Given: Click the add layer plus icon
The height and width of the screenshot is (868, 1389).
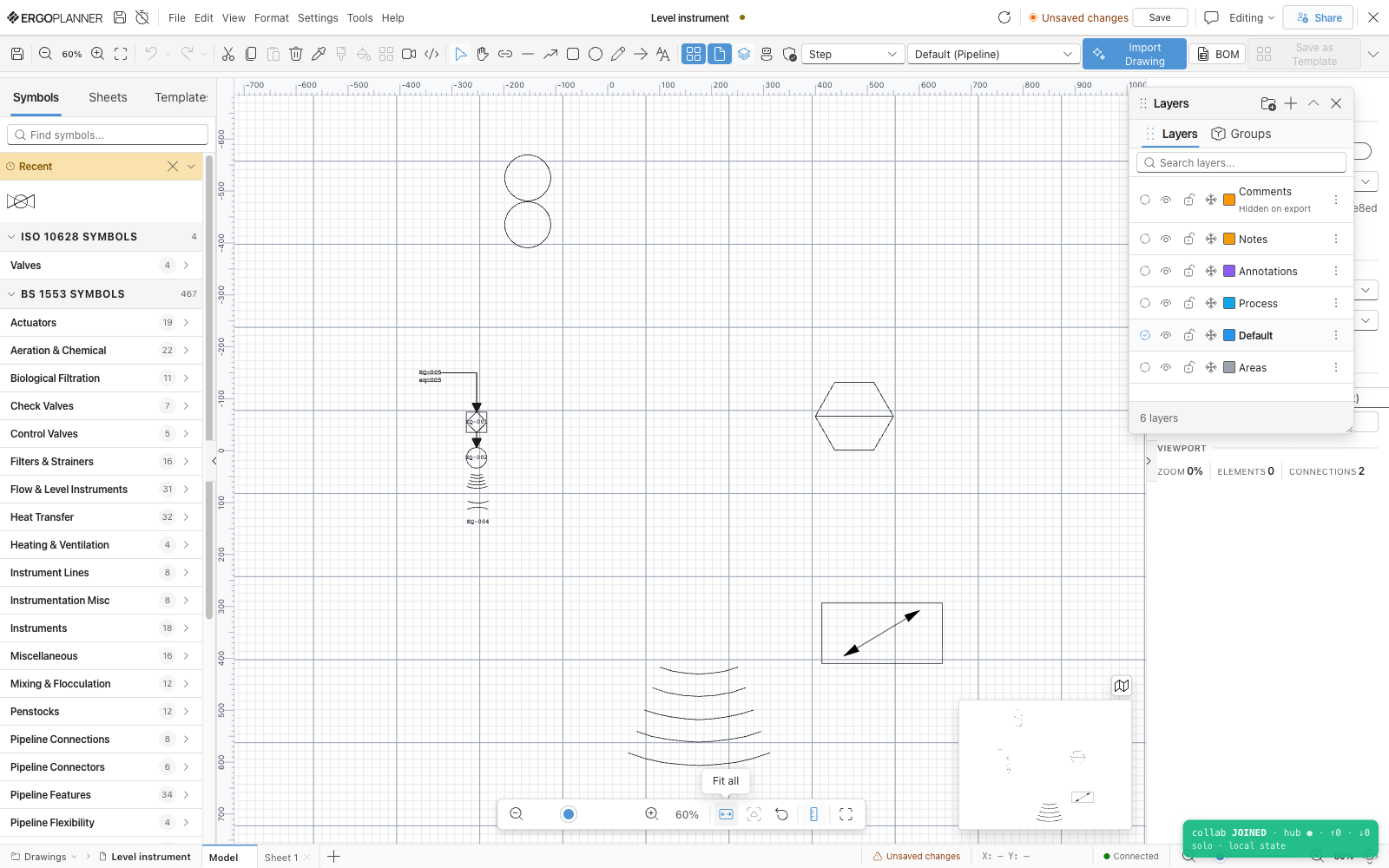Looking at the screenshot, I should coord(1291,103).
